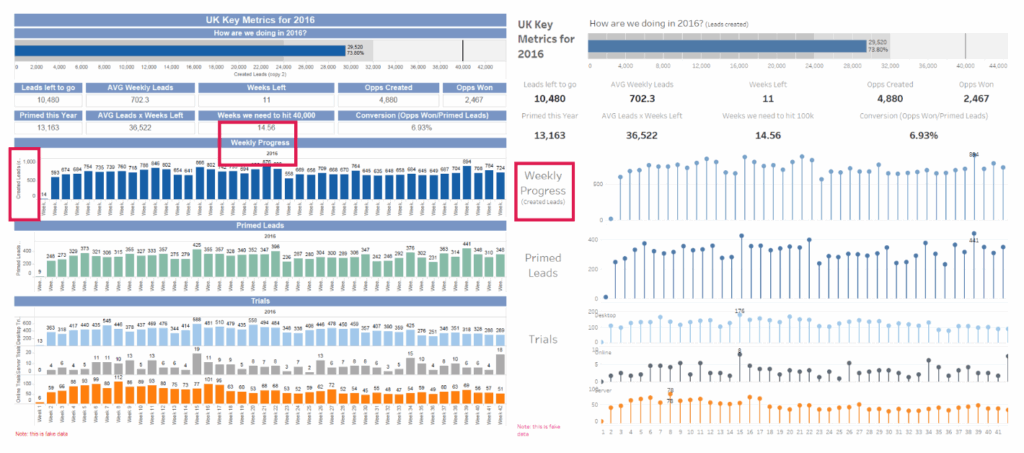Click the dark blue progress bar in the left dashboard
This screenshot has height=453, width=1024.
pyautogui.click(x=180, y=50)
